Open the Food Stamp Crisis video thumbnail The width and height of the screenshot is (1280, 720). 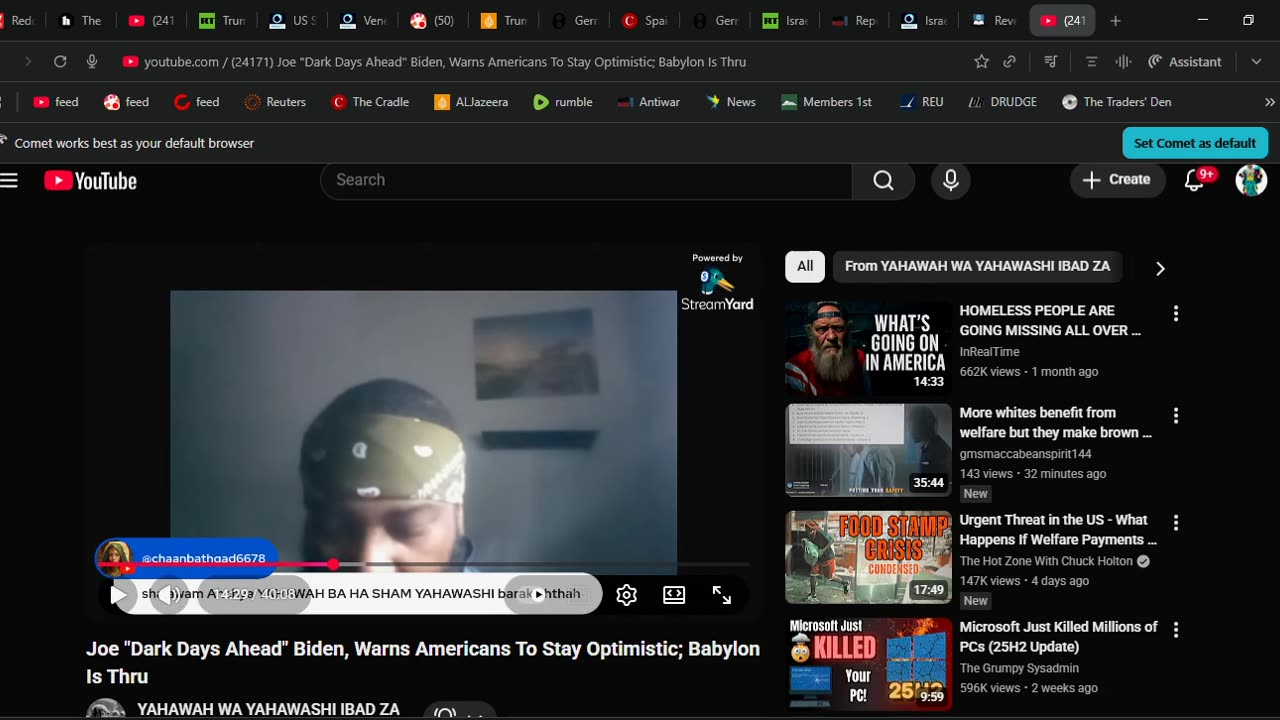[868, 557]
